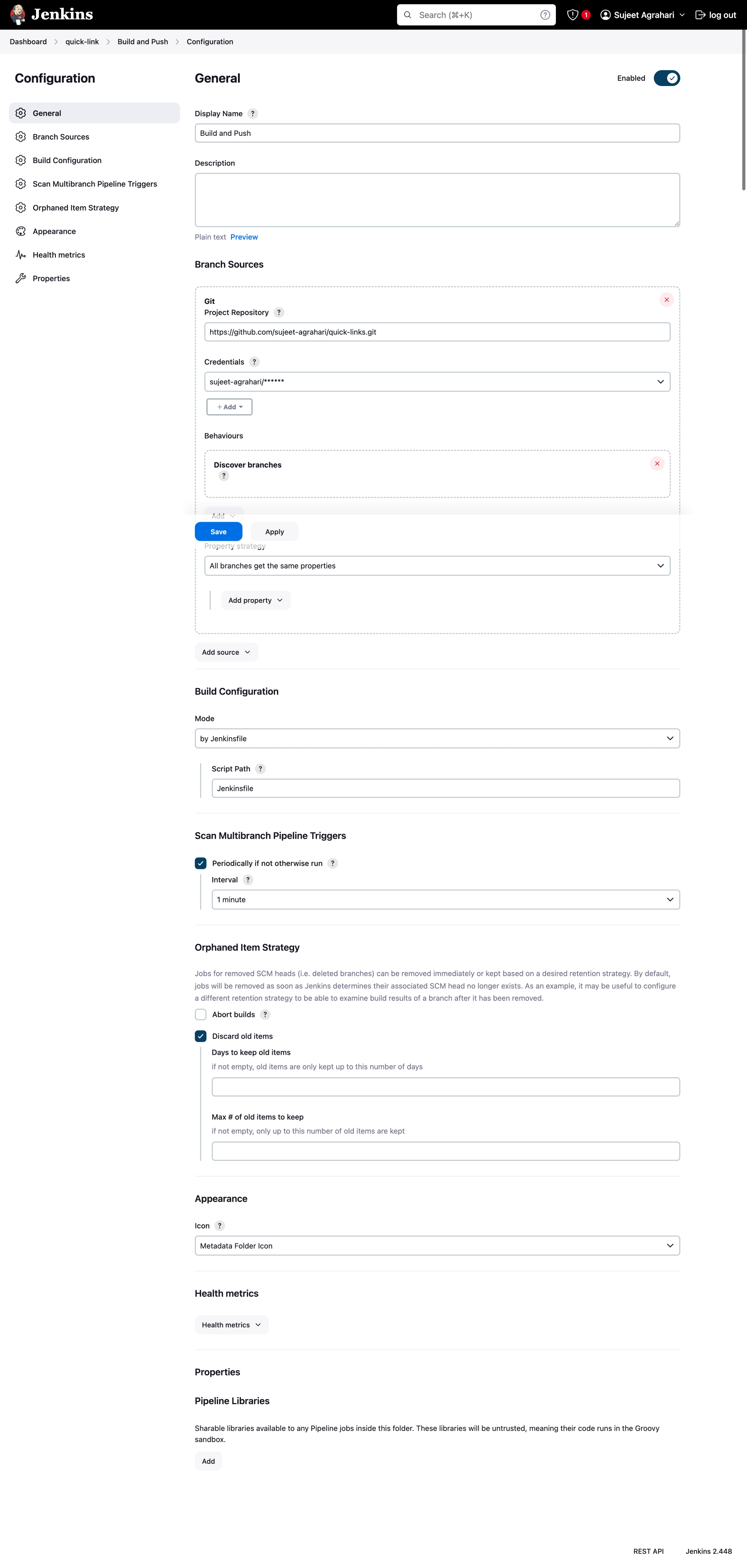Open the Credentials dropdown
747x1568 pixels.
[437, 382]
